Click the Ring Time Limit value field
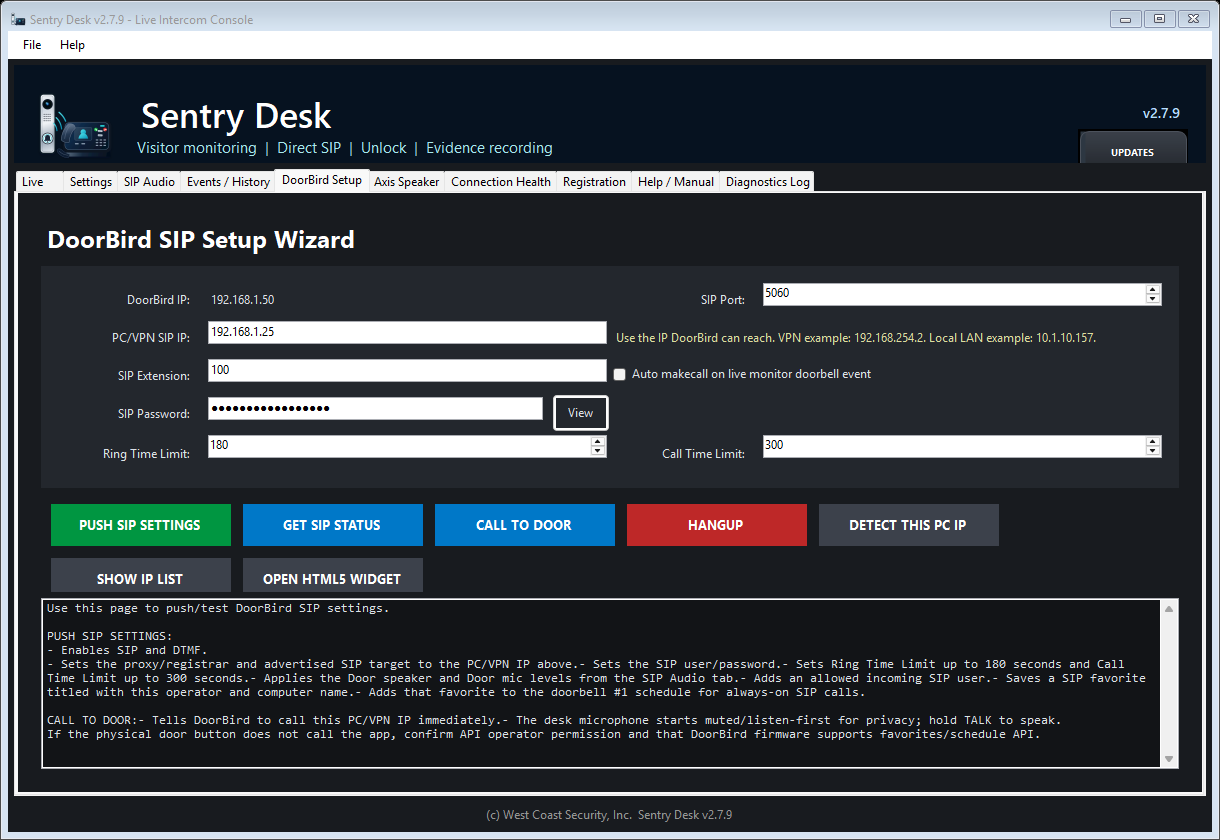This screenshot has height=840, width=1220. 399,446
